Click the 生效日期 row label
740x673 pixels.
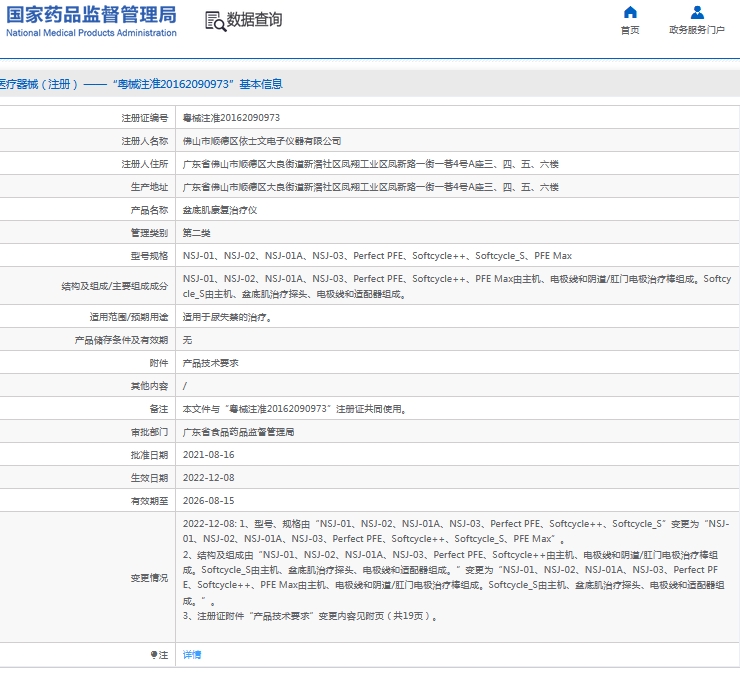click(149, 478)
